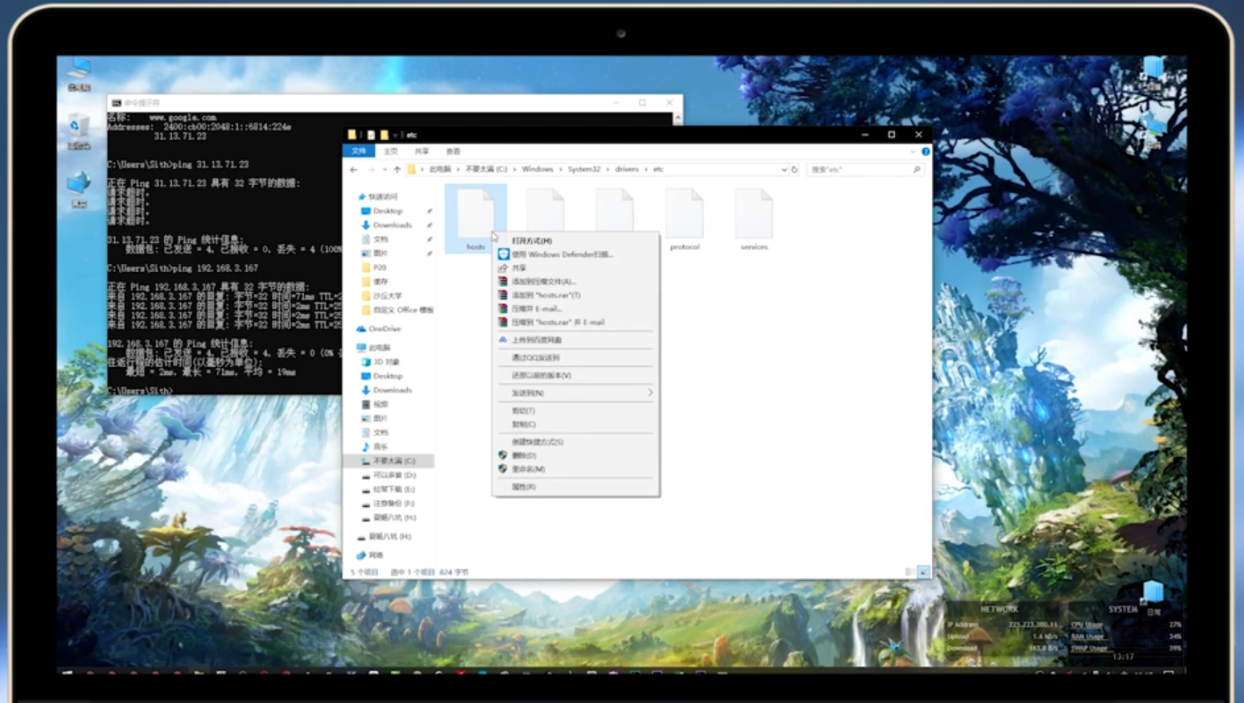Scan with Windows Defender from context menu
The height and width of the screenshot is (703, 1244).
[561, 255]
